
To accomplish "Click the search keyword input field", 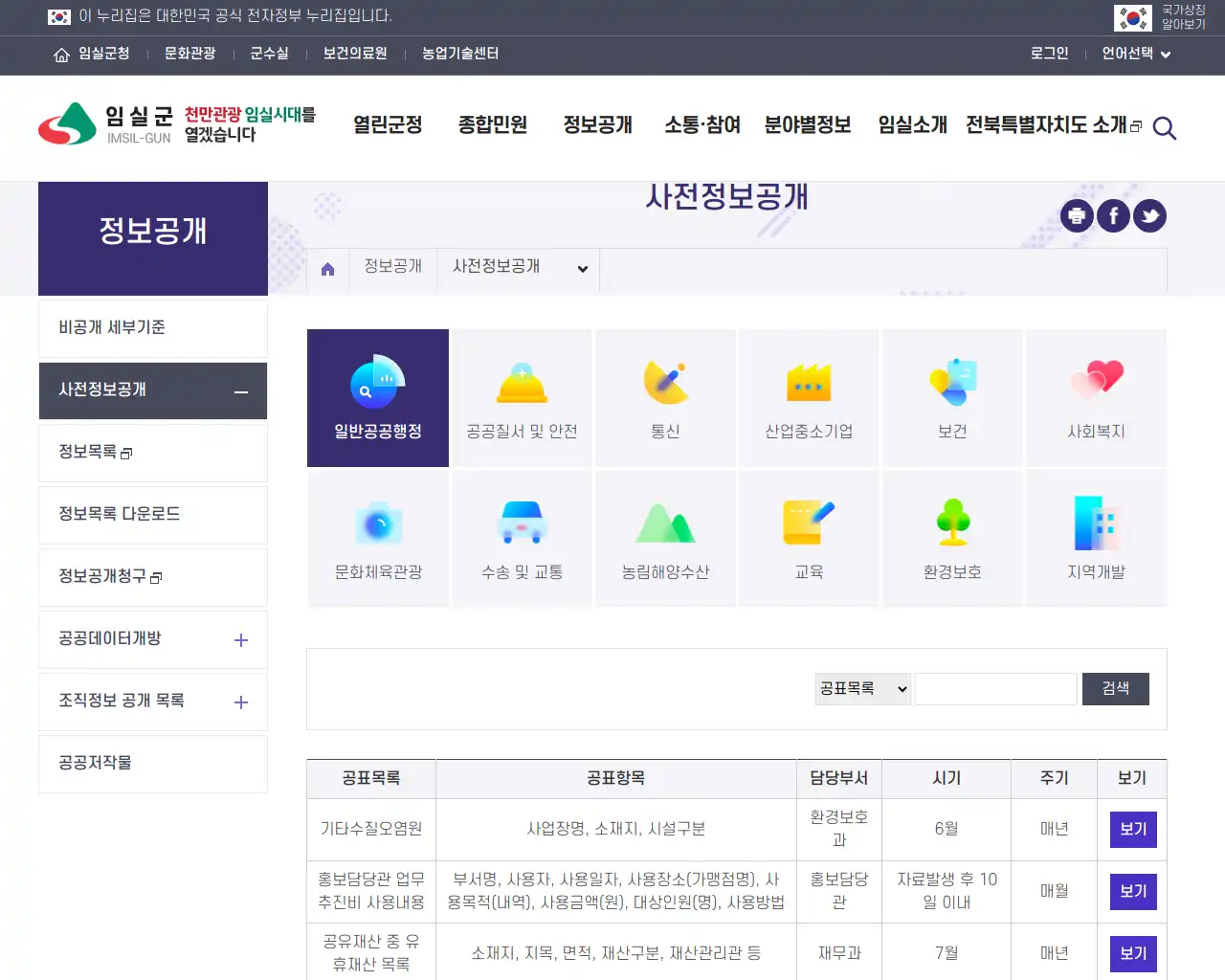I will [995, 689].
